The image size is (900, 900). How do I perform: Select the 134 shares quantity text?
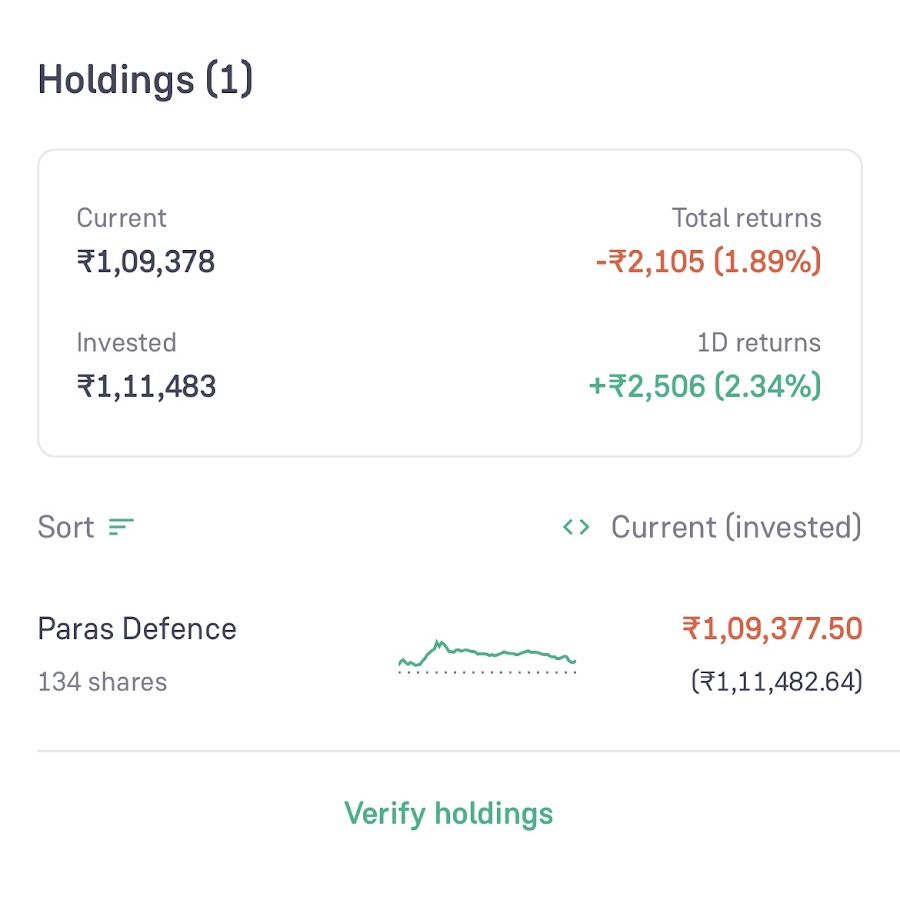[x=102, y=682]
